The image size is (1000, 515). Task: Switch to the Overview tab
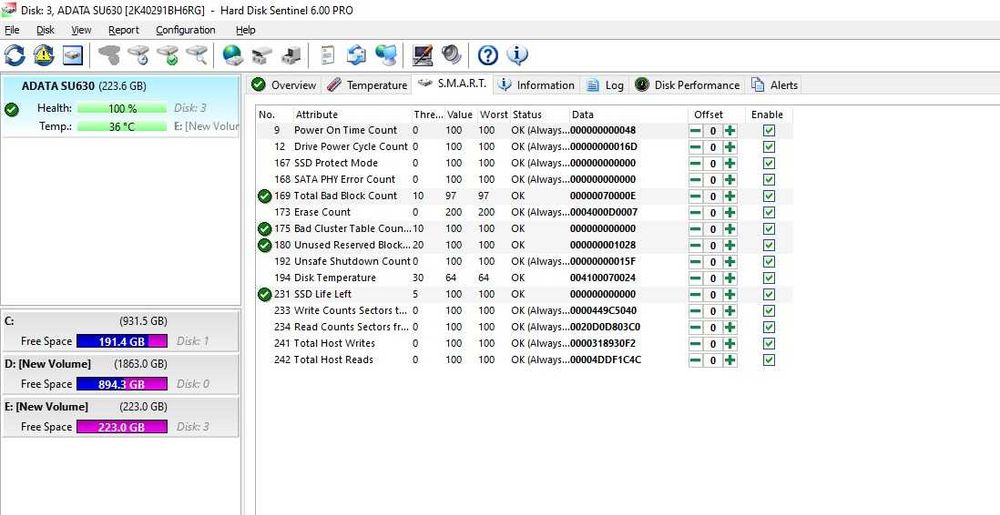pyautogui.click(x=284, y=85)
